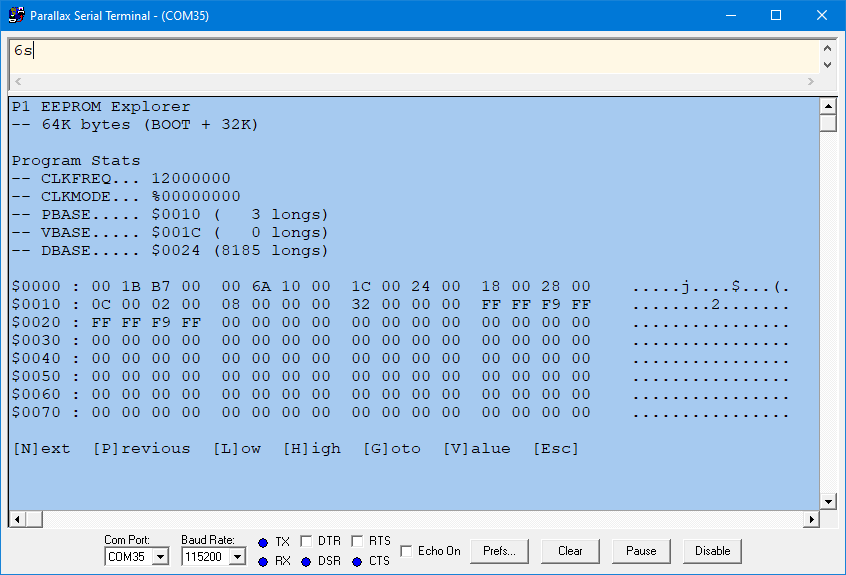Open the Prefs... dialog
846x575 pixels.
click(x=499, y=551)
